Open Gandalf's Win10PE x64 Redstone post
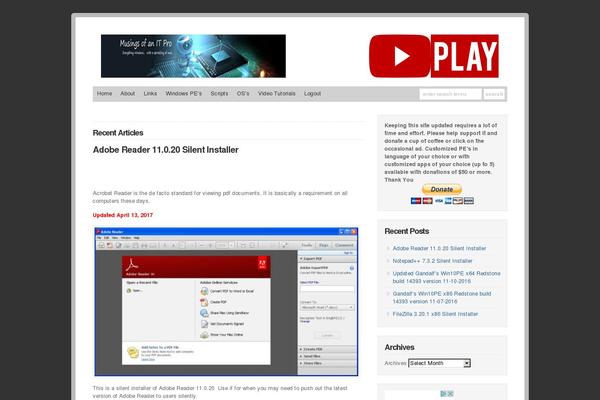600x400 pixels. tap(447, 277)
